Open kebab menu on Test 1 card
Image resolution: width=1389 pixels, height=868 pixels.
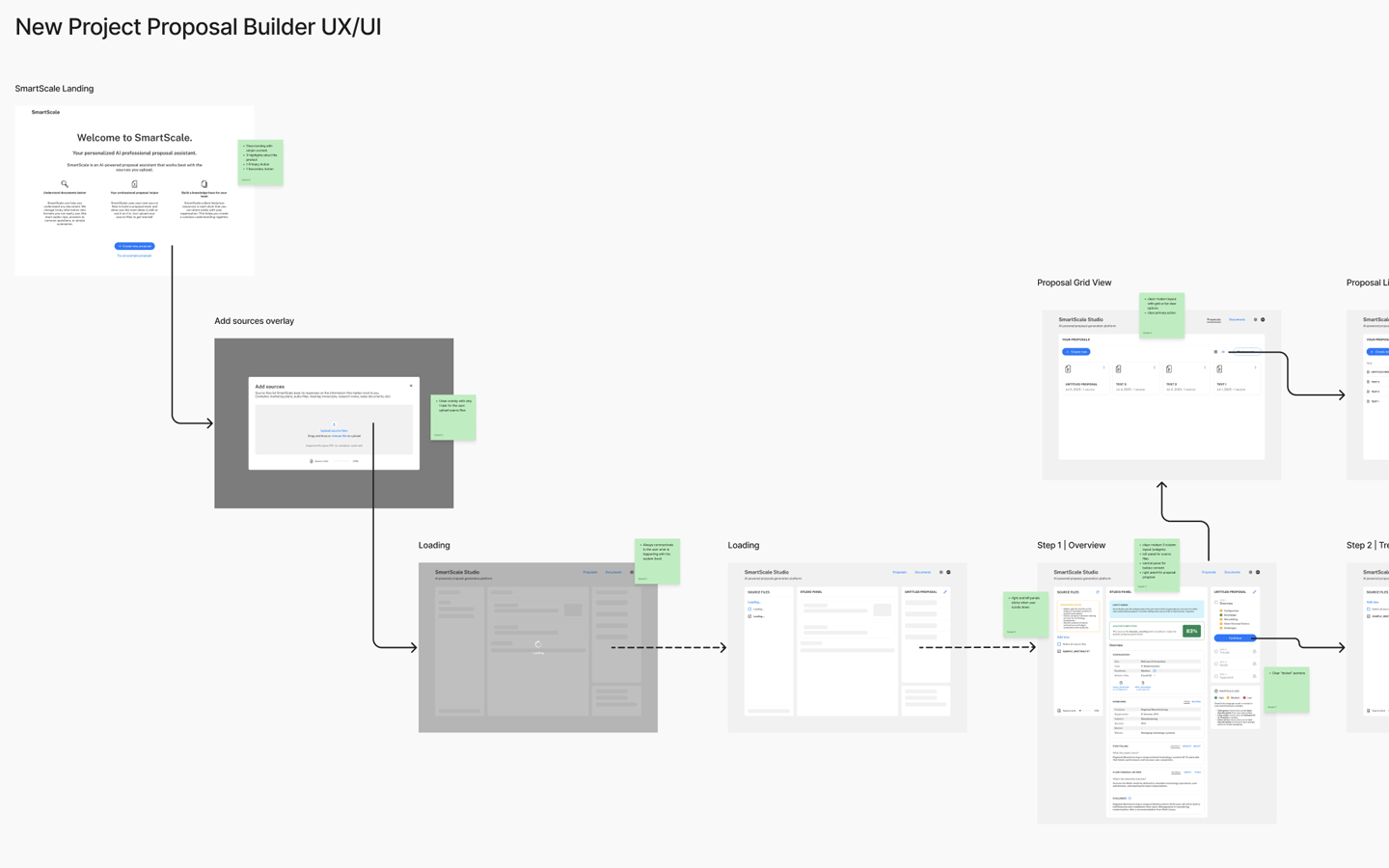click(x=1255, y=367)
